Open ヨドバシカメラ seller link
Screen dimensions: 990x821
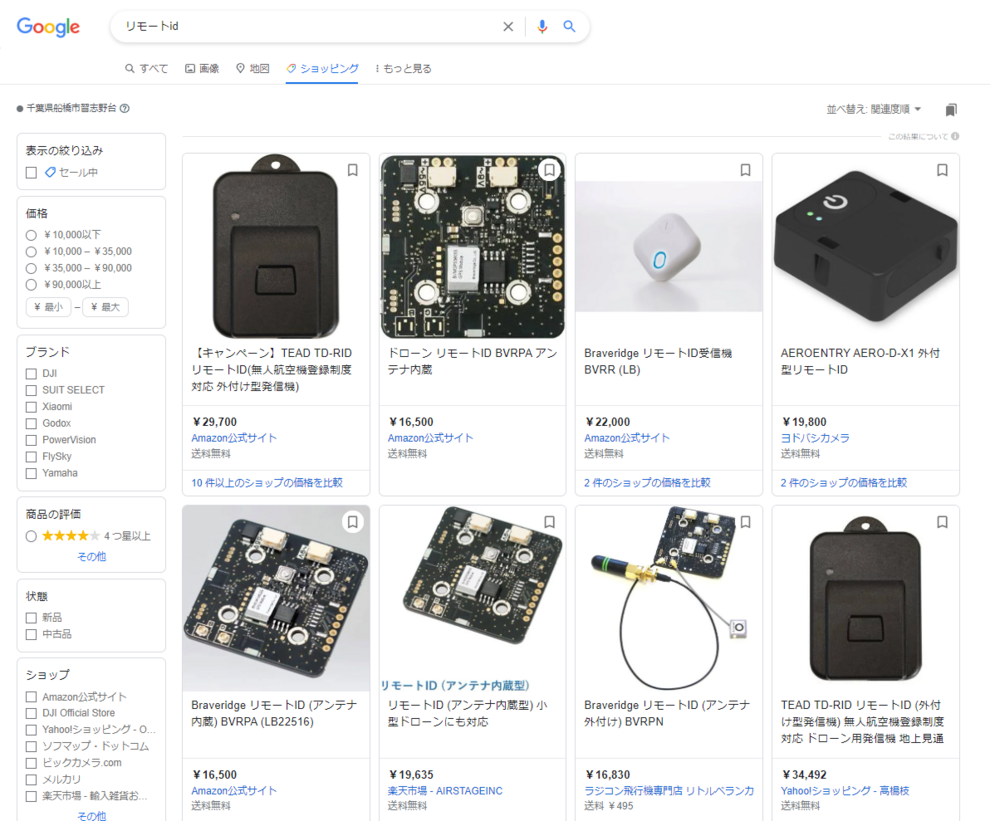[815, 438]
